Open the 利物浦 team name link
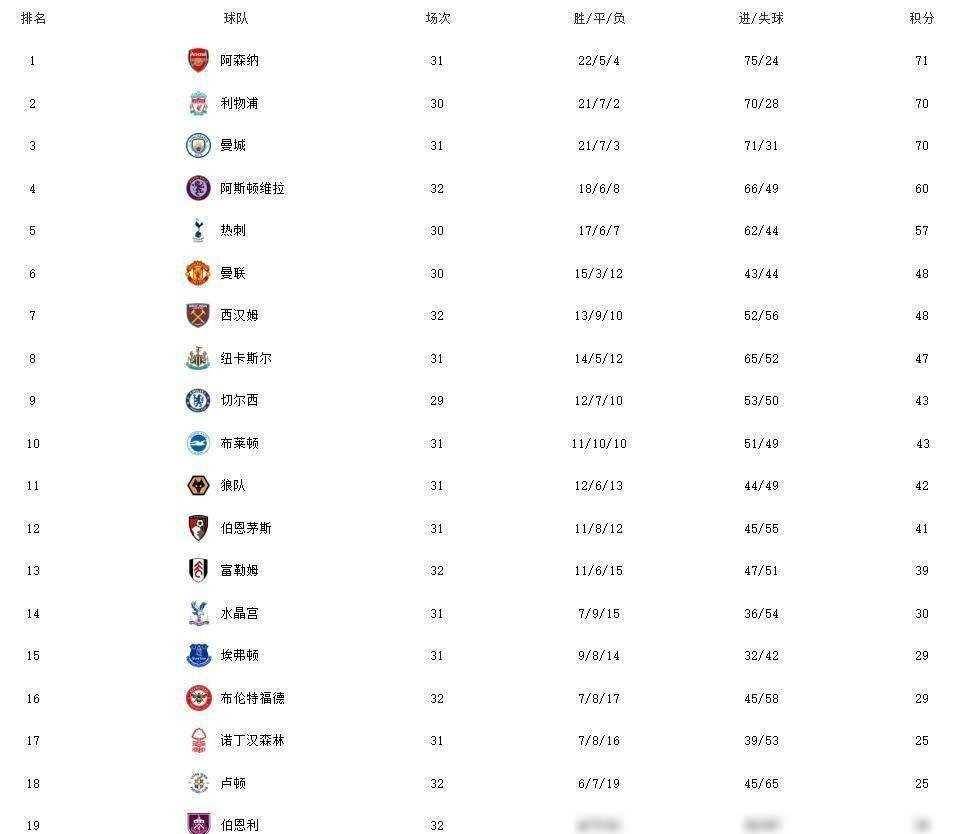This screenshot has height=834, width=953. coord(240,103)
